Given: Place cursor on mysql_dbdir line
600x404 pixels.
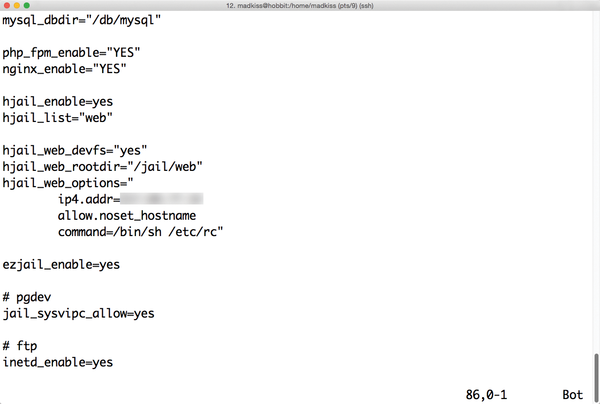Looking at the screenshot, I should (82, 20).
